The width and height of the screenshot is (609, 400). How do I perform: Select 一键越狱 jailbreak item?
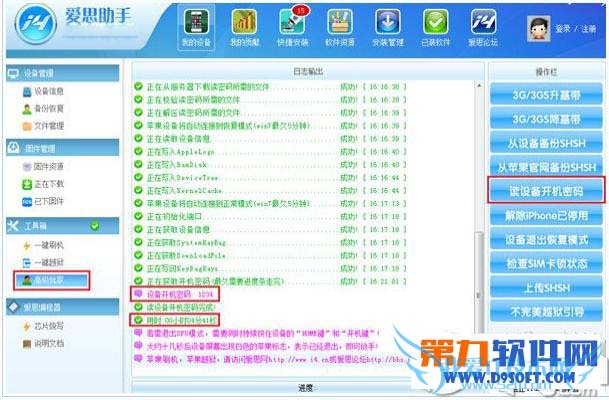click(43, 263)
